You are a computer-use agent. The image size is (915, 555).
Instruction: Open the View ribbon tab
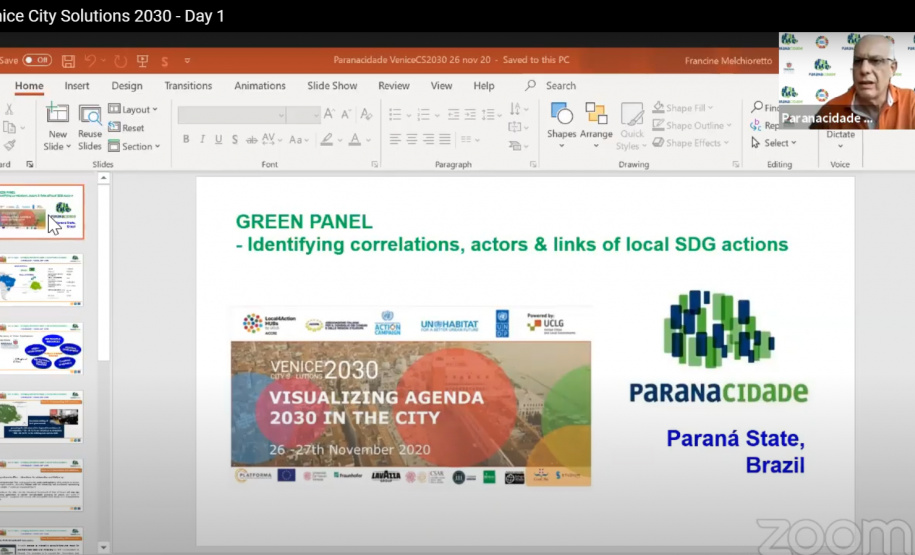click(x=441, y=86)
